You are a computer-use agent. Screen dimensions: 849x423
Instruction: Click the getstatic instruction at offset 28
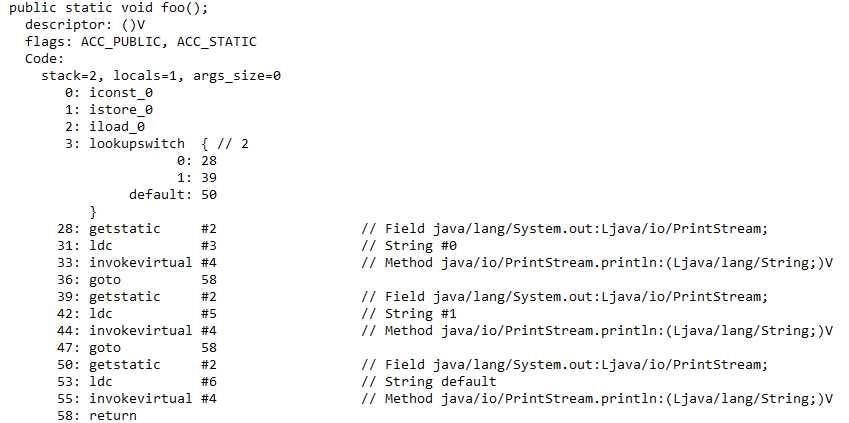coord(125,229)
